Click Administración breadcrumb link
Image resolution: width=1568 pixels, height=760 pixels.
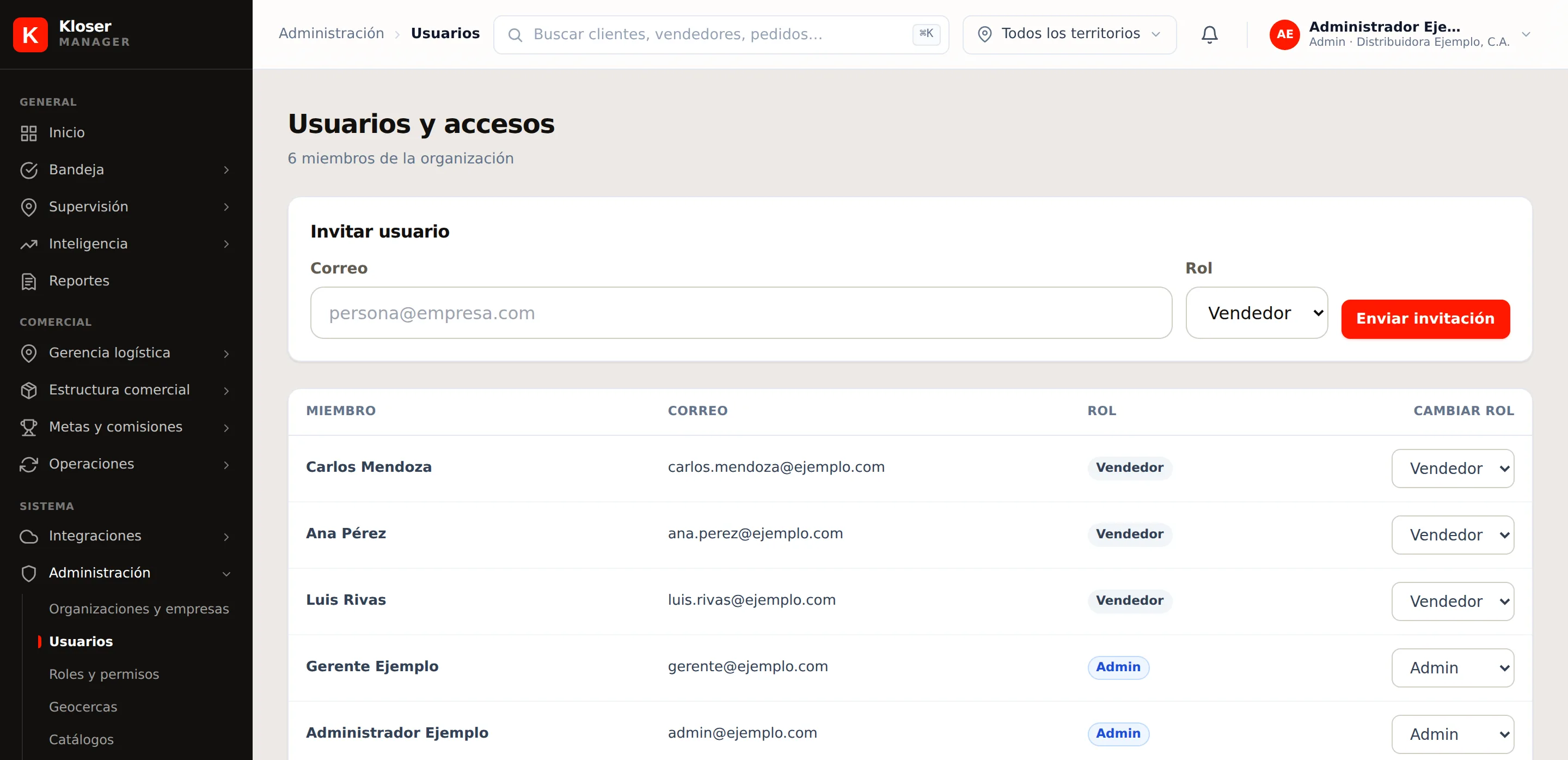pyautogui.click(x=331, y=33)
